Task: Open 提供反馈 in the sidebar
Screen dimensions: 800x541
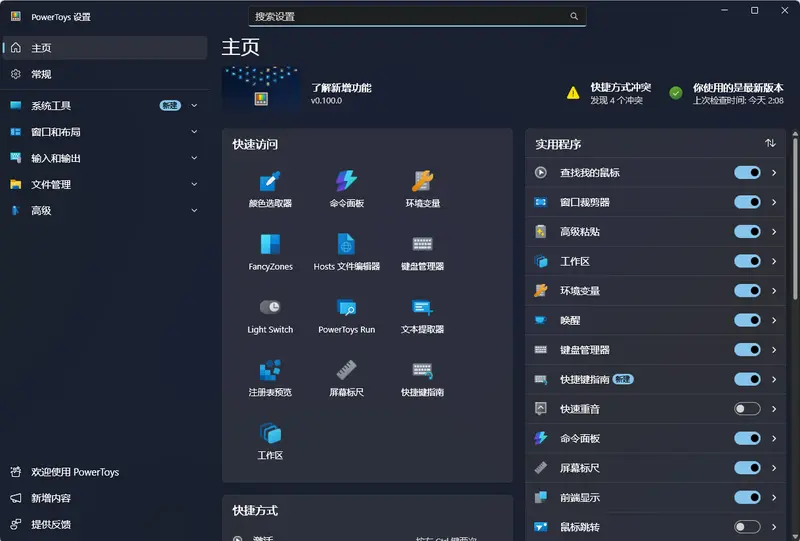Action: pyautogui.click(x=105, y=524)
